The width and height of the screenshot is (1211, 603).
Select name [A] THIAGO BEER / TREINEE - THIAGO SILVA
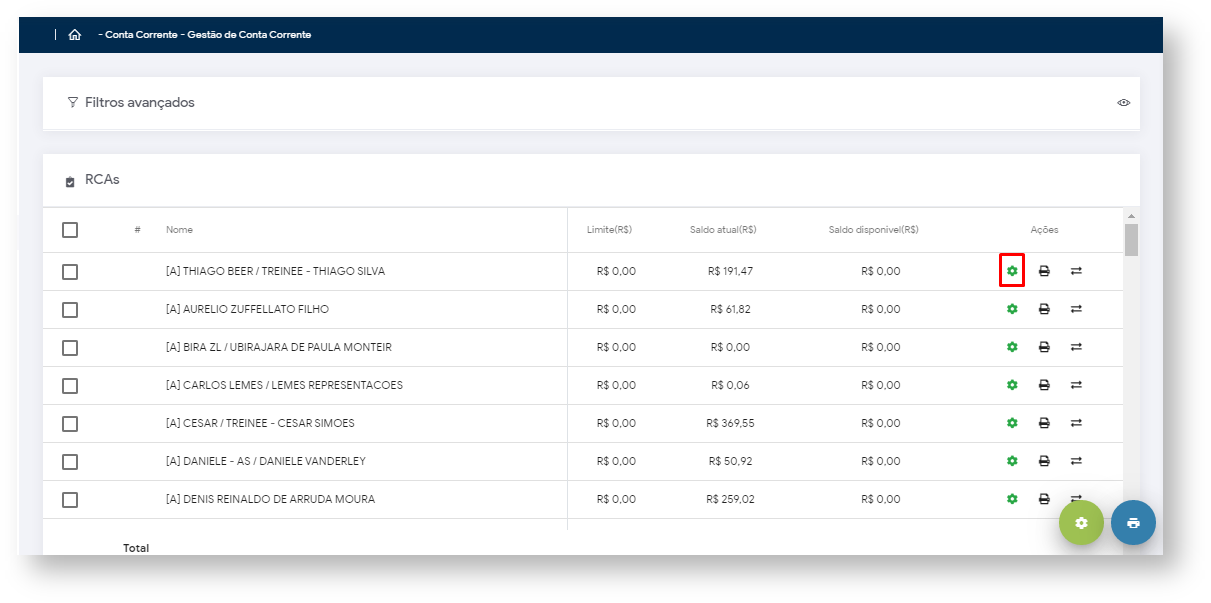click(x=275, y=271)
